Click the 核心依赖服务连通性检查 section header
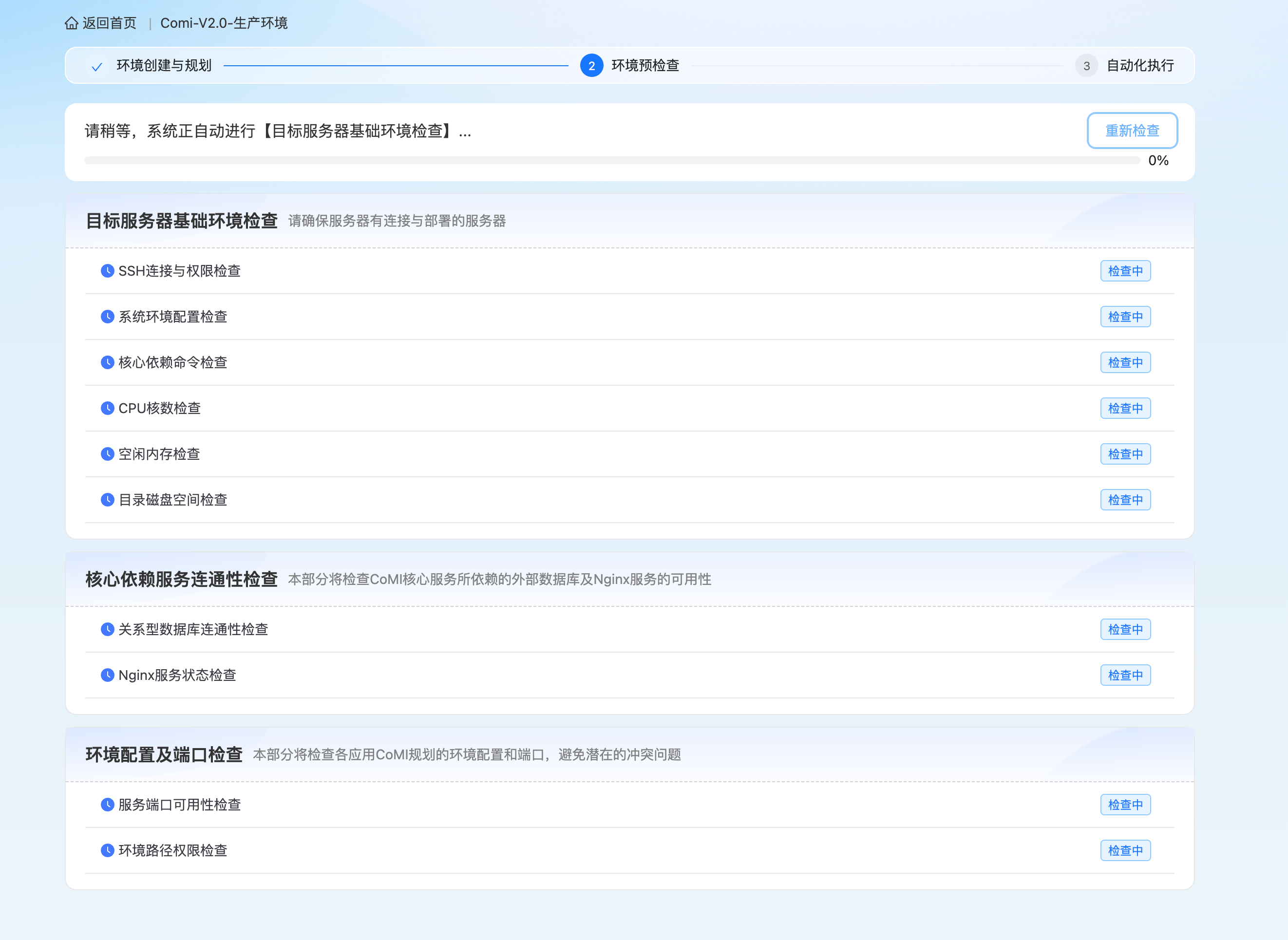Image resolution: width=1288 pixels, height=940 pixels. [x=182, y=579]
